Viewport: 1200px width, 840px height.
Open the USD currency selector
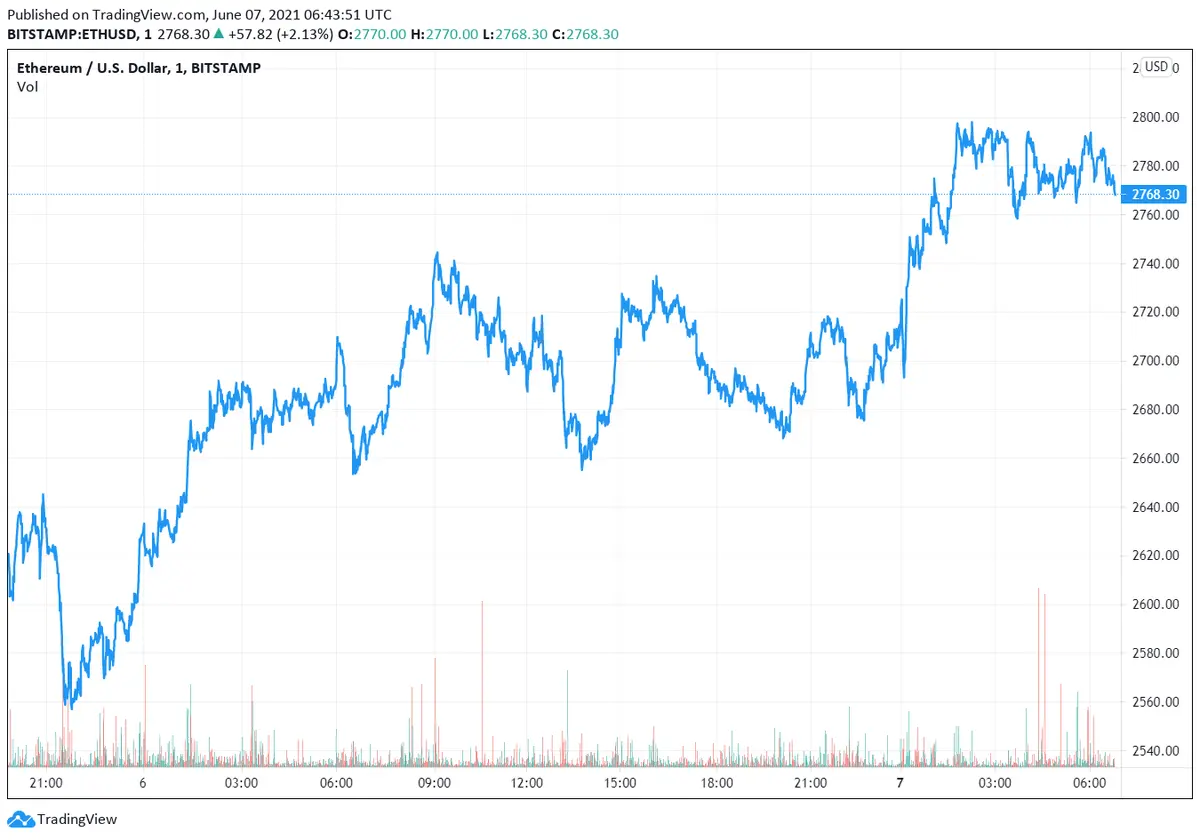(1156, 67)
